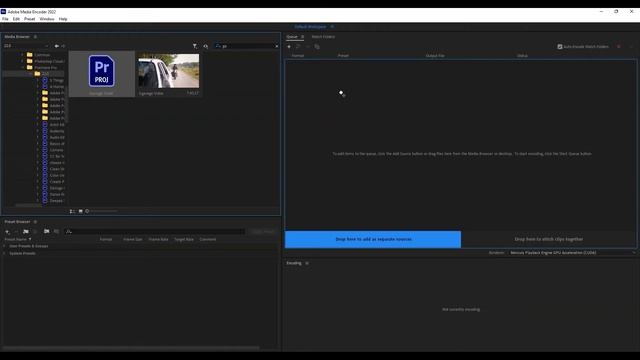Click the back navigation arrow in Media Browser

tap(57, 46)
